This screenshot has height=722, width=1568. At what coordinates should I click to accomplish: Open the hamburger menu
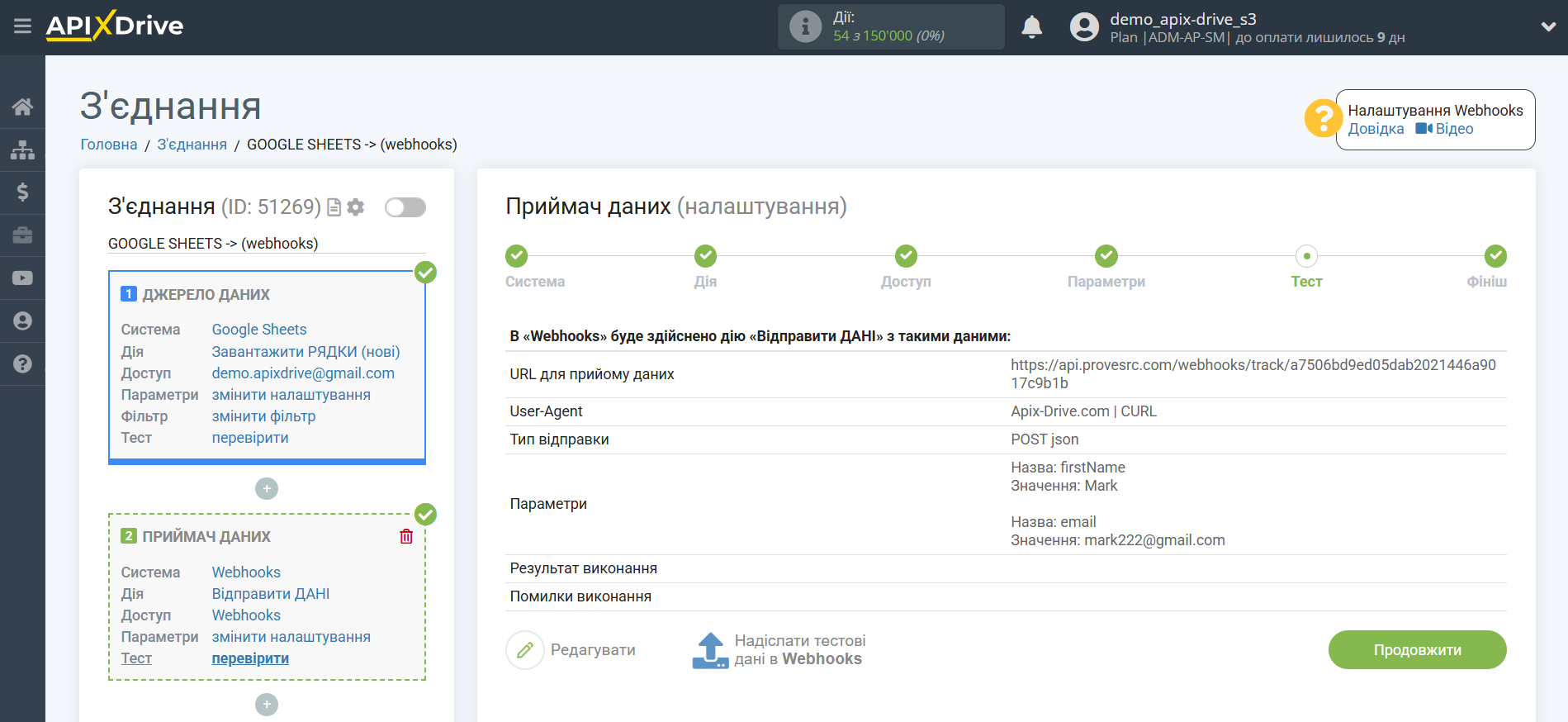pyautogui.click(x=22, y=26)
